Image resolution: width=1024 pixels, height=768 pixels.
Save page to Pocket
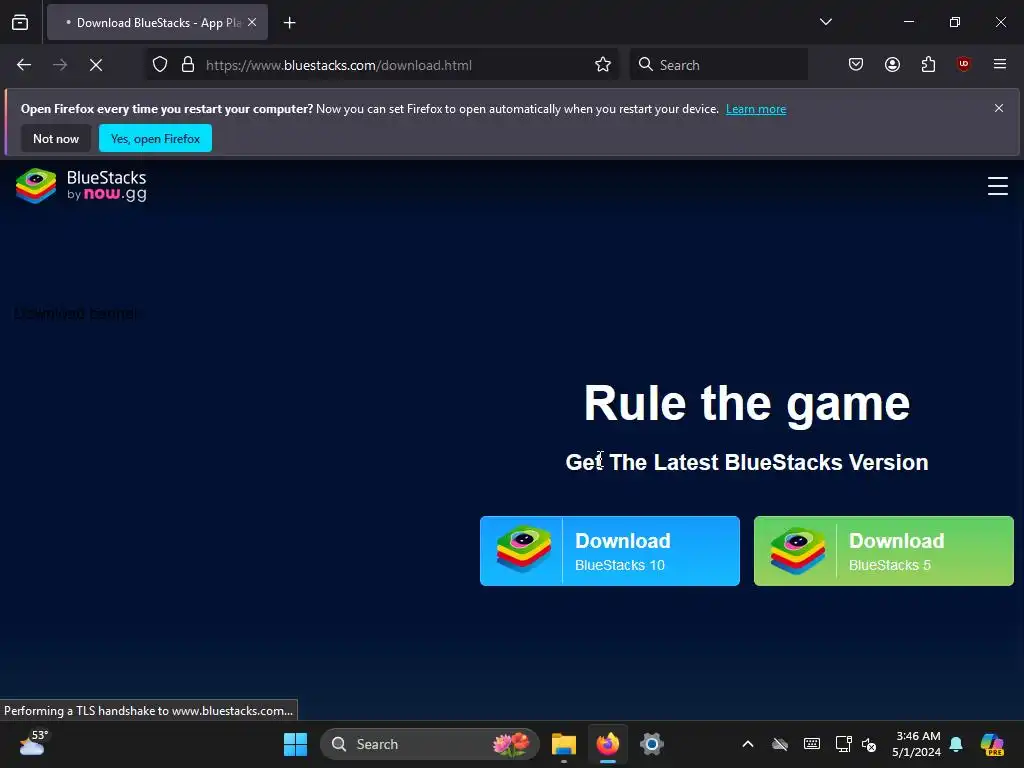[x=856, y=64]
